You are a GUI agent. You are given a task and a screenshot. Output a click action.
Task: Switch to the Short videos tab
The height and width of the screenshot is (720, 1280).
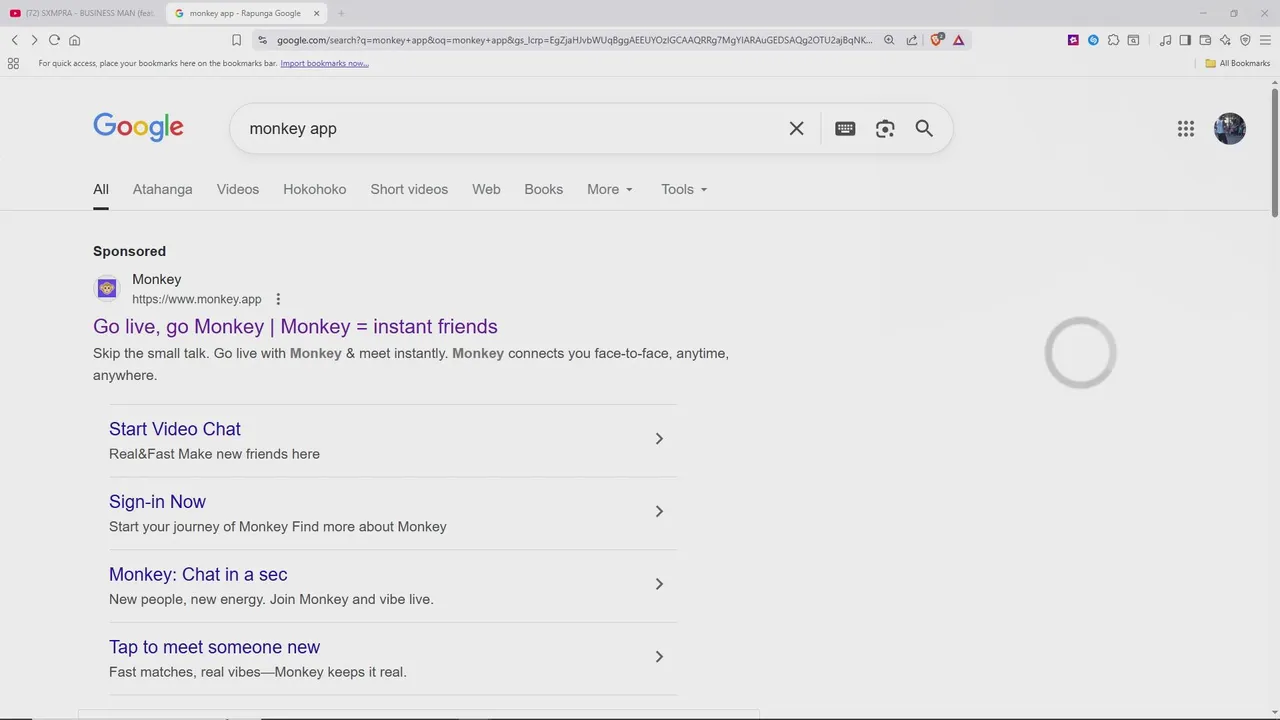409,189
